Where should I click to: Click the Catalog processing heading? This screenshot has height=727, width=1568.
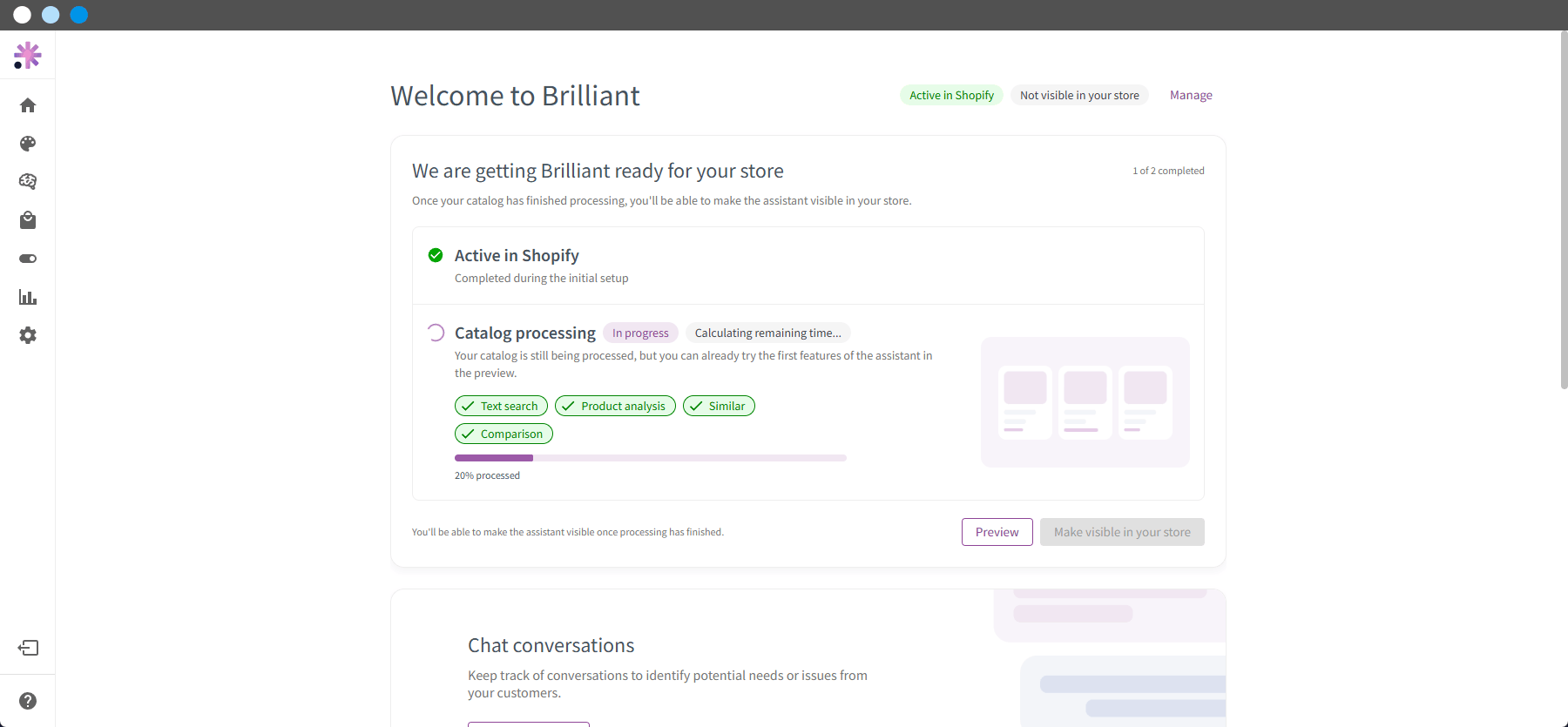point(525,333)
